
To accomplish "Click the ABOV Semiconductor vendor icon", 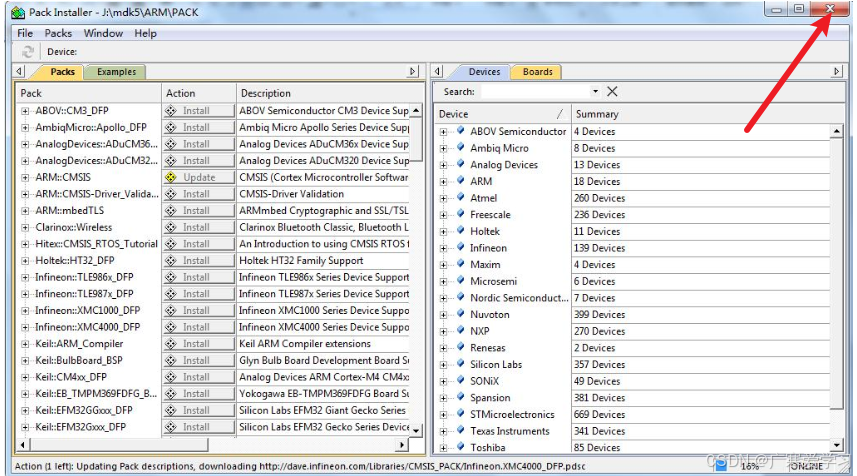I will pos(460,131).
